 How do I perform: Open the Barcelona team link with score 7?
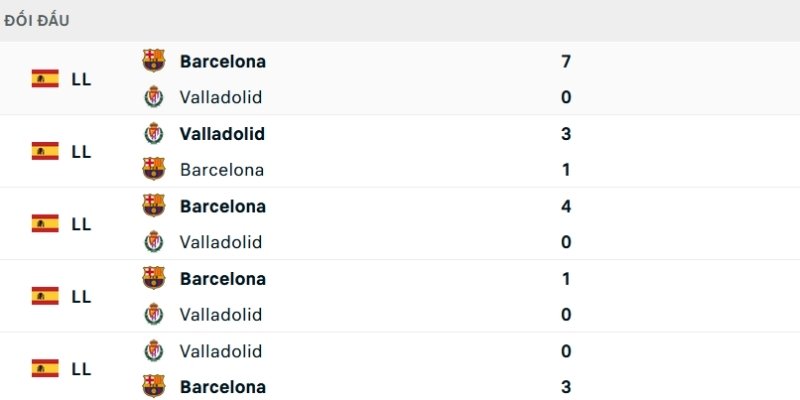(223, 61)
